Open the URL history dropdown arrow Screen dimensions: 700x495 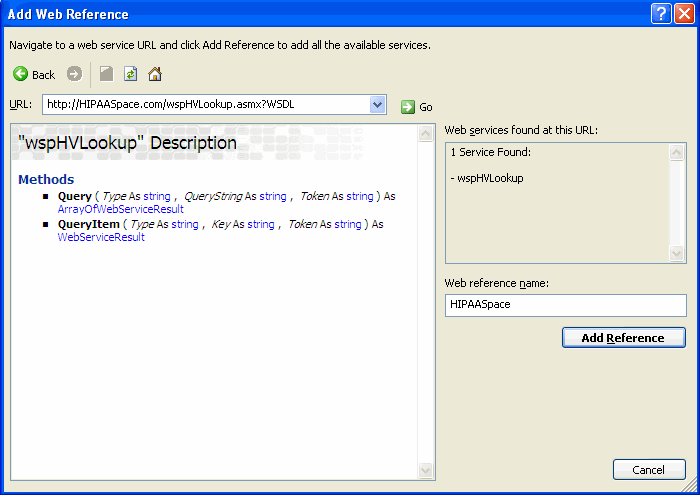(x=378, y=104)
